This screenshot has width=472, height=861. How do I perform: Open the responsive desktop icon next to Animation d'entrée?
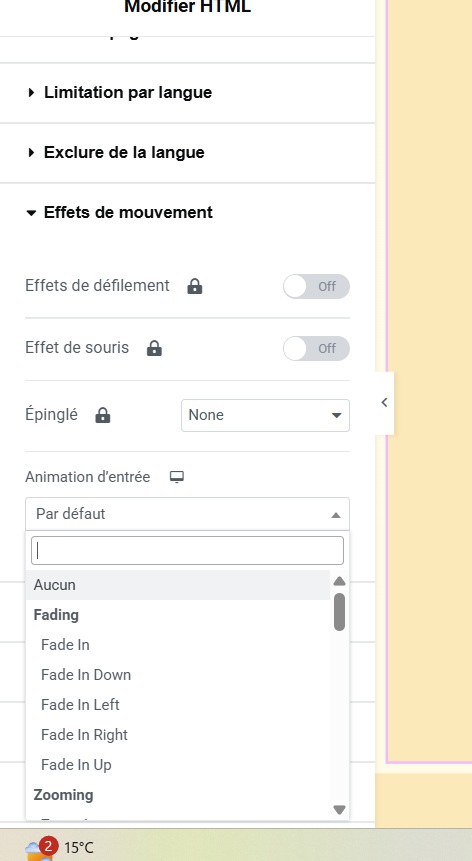click(177, 477)
